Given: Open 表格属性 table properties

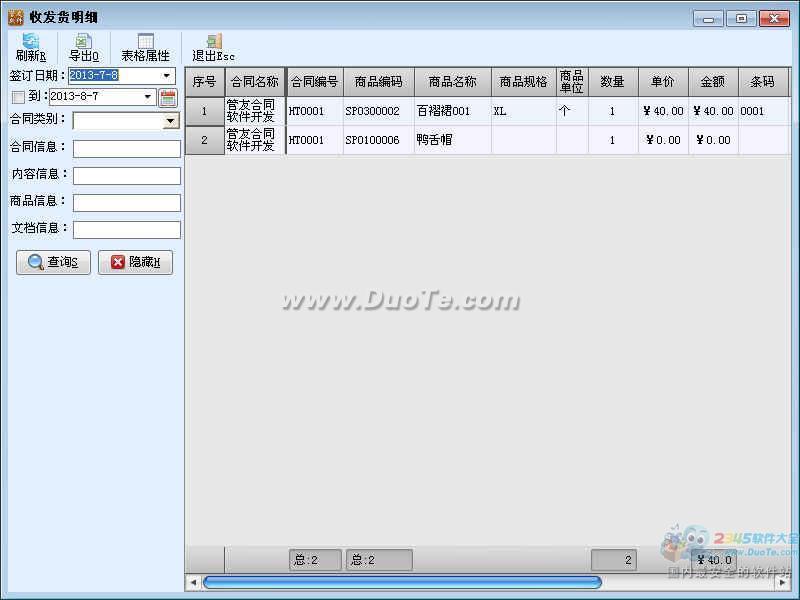Looking at the screenshot, I should [x=145, y=47].
